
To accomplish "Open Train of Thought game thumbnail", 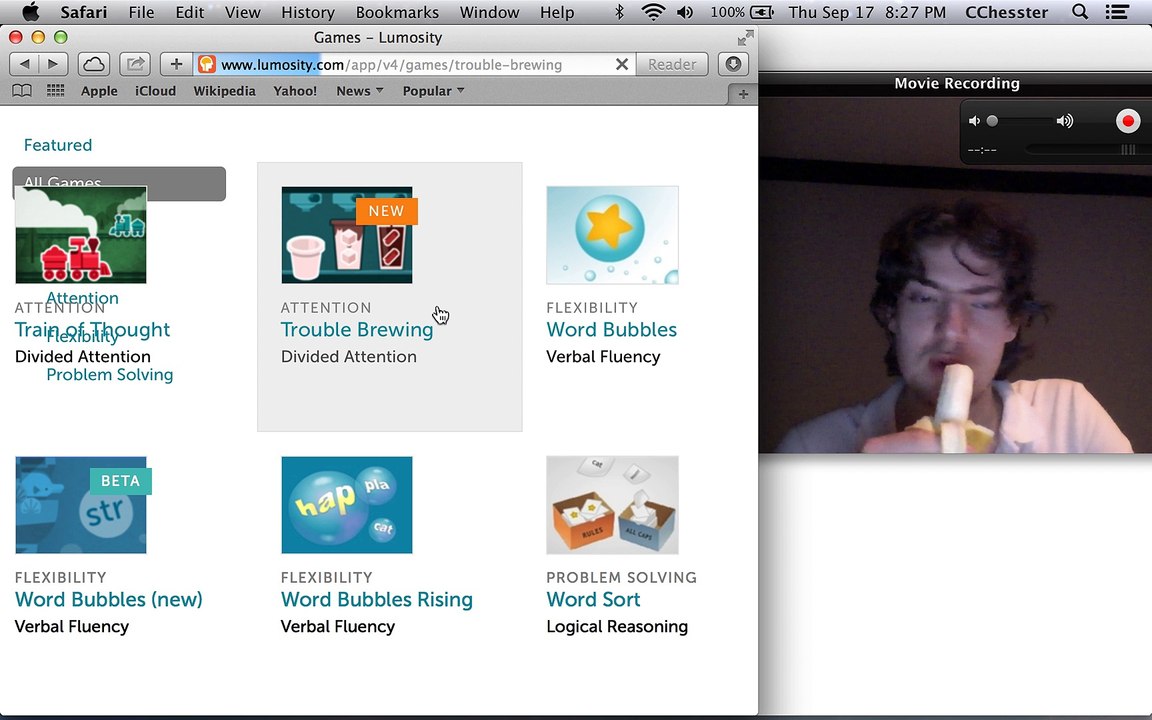I will coord(81,235).
